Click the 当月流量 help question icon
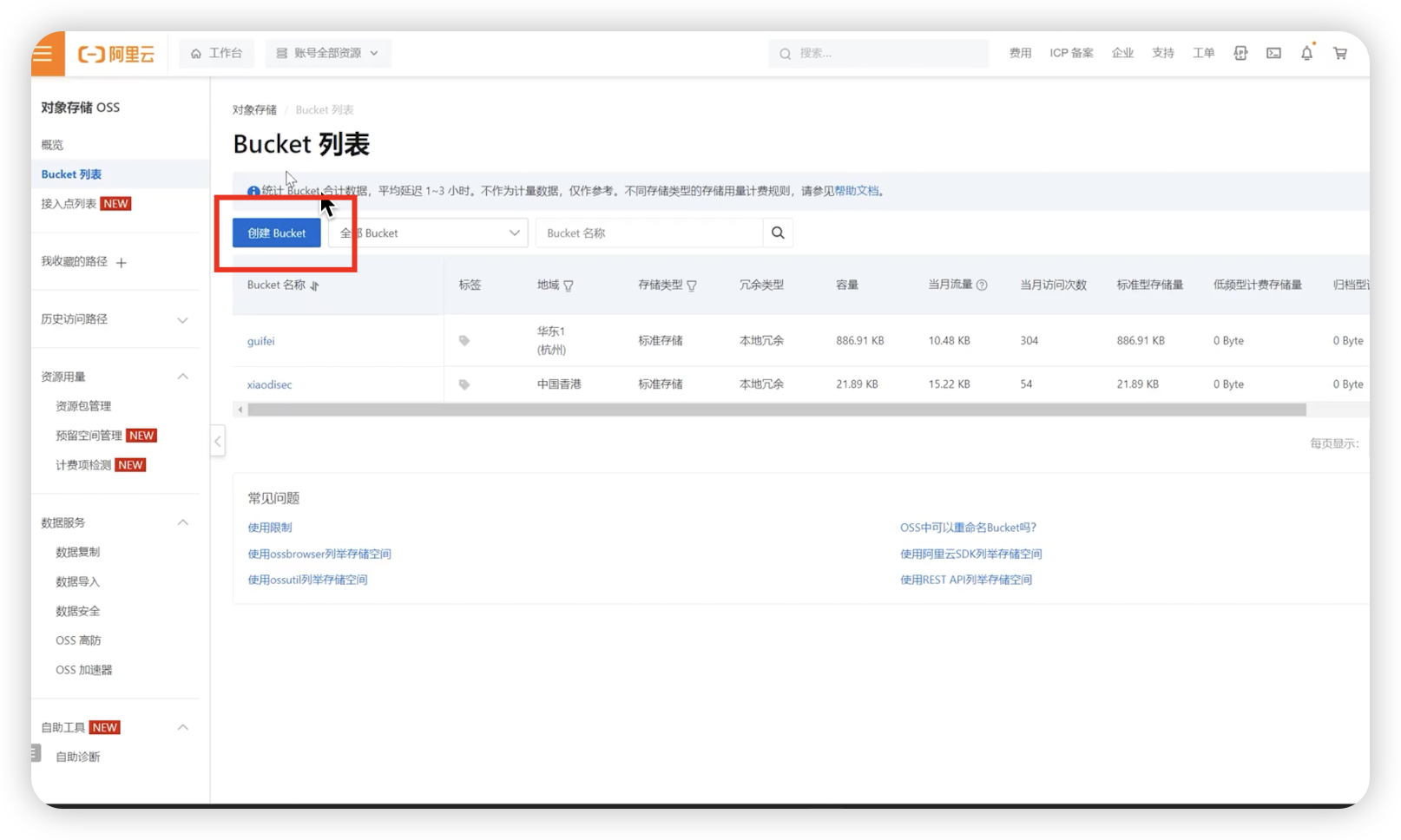1401x840 pixels. [982, 285]
